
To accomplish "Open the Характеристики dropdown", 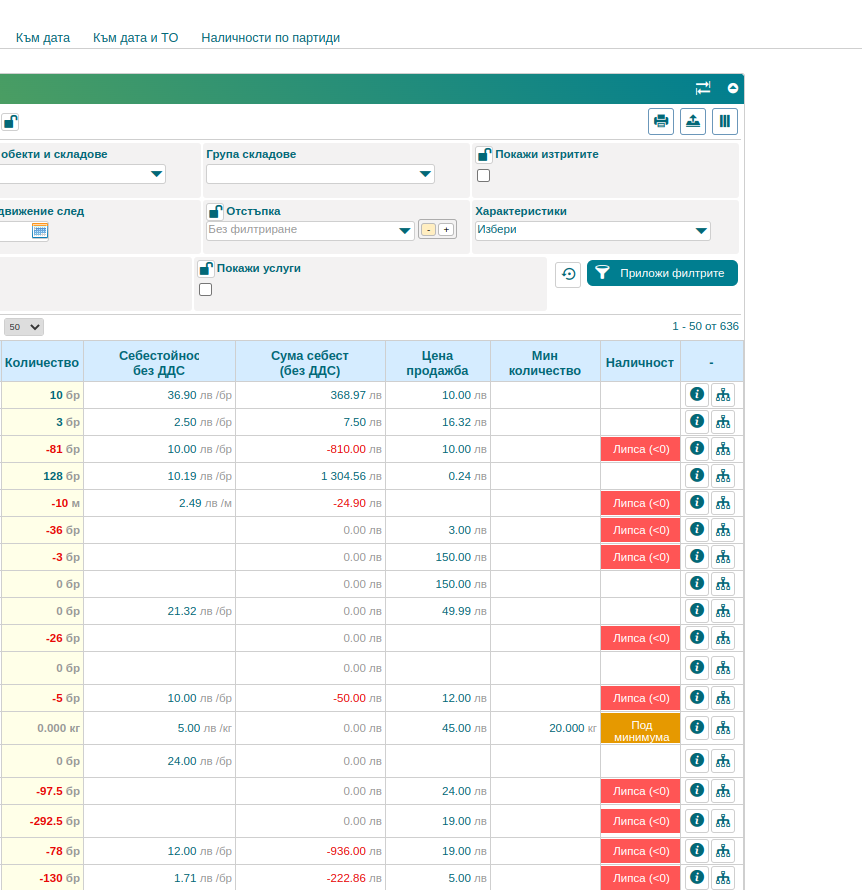I will pyautogui.click(x=592, y=230).
